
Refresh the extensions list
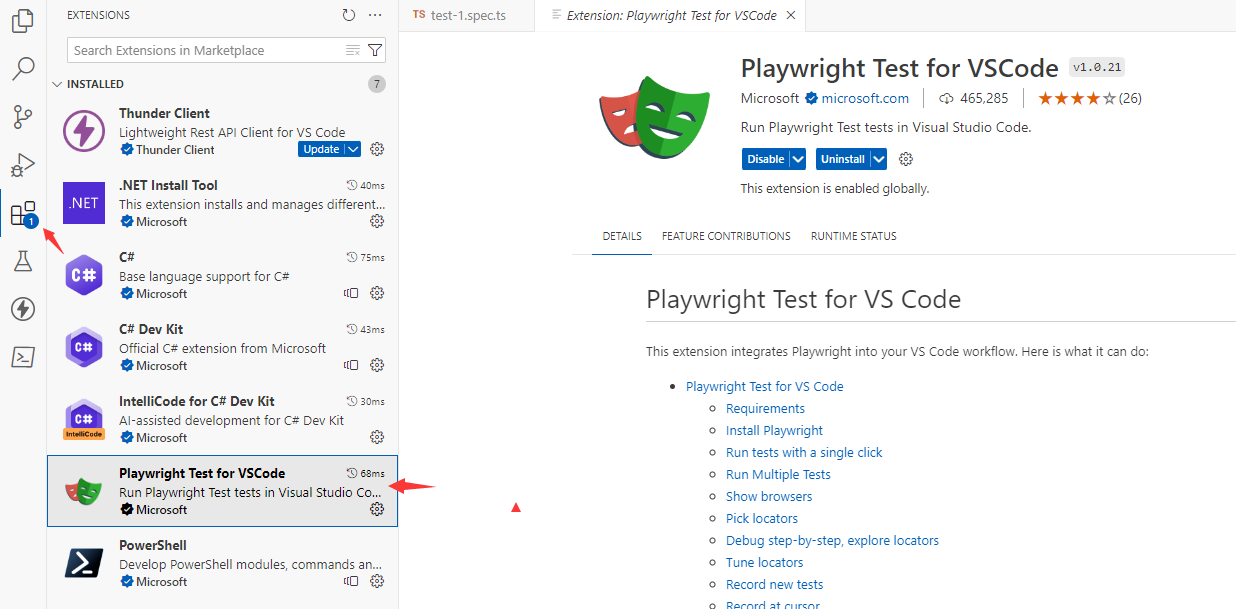[x=348, y=15]
